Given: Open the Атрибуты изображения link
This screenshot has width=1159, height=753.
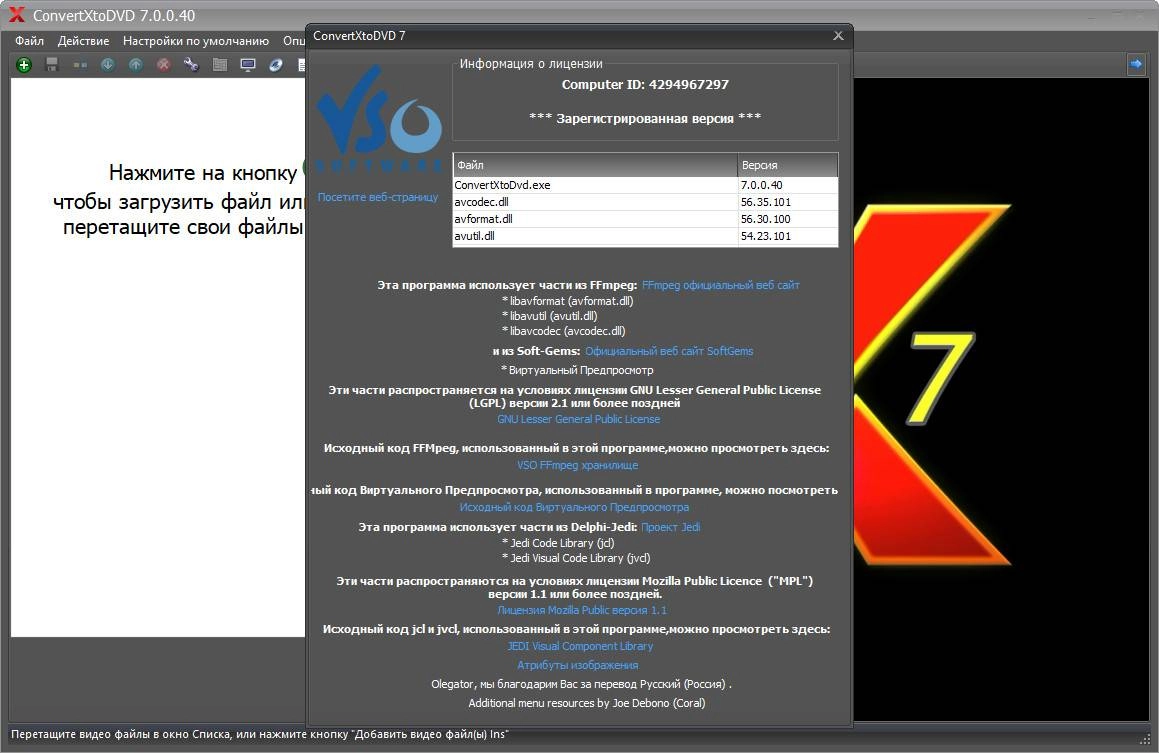Looking at the screenshot, I should 577,665.
